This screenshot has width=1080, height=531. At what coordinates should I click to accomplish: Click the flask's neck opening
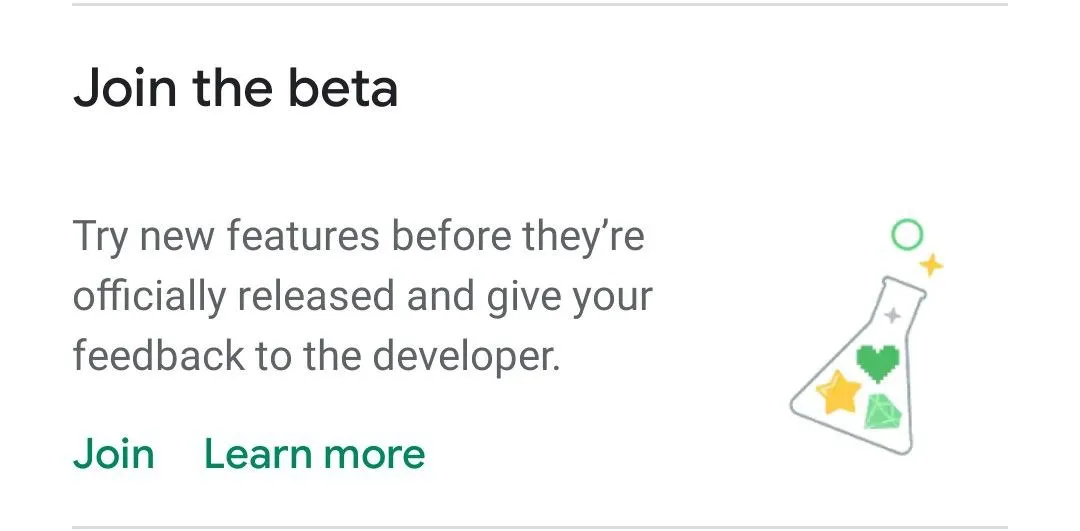902,285
